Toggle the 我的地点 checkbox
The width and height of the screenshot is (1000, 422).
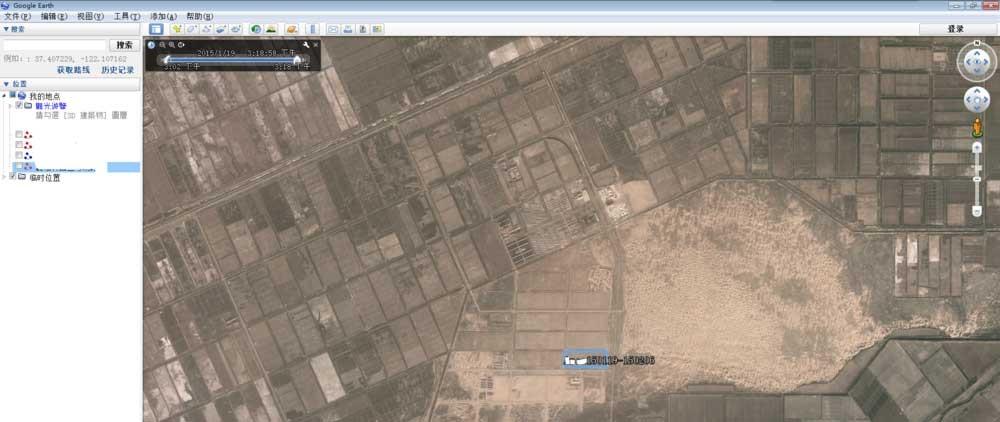[12, 95]
